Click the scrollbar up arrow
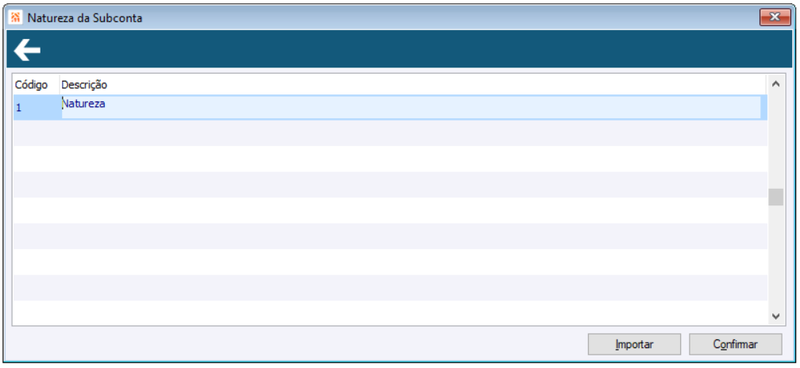This screenshot has height=368, width=800. click(x=776, y=84)
